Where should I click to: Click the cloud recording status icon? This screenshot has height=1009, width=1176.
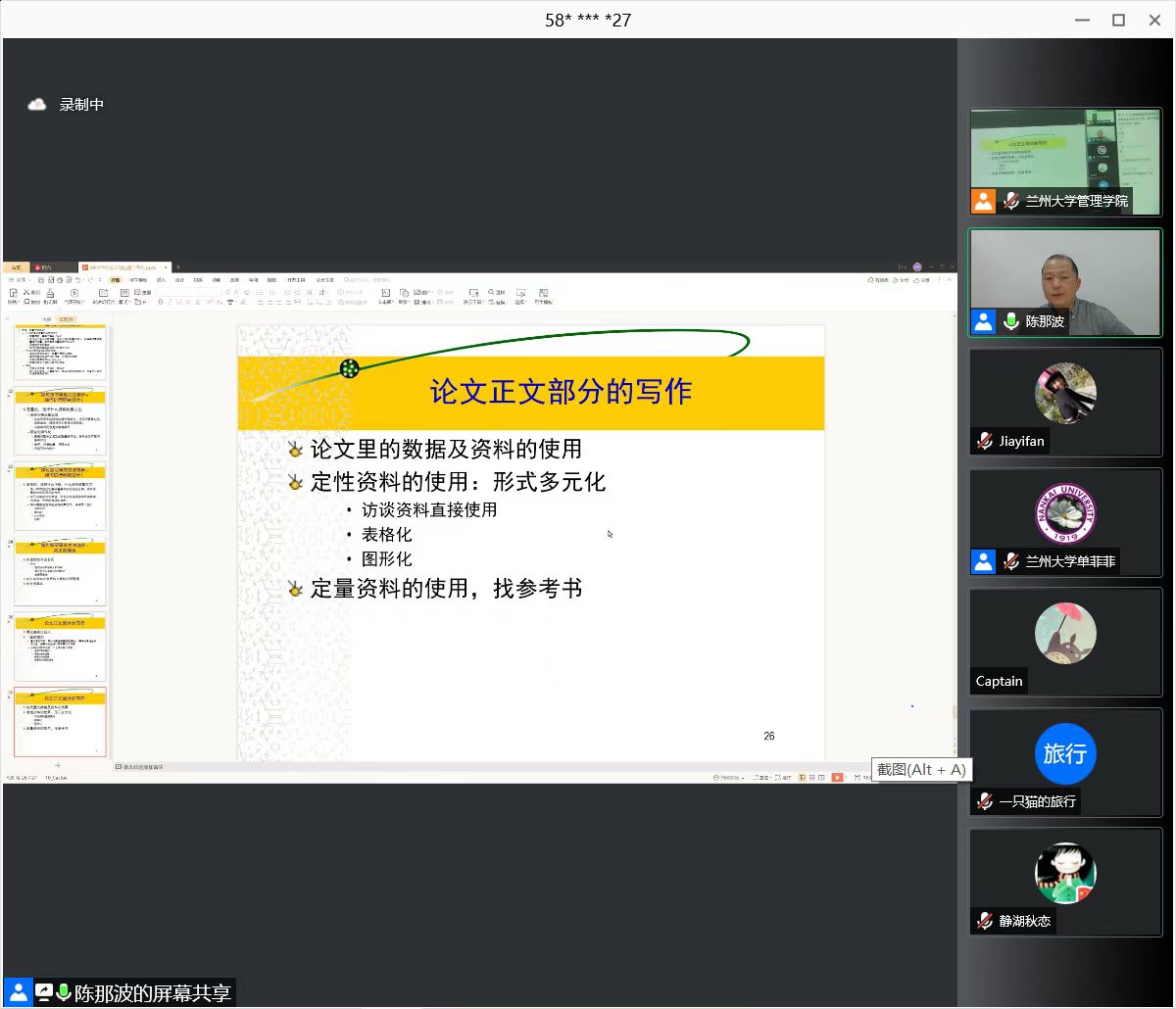[37, 105]
